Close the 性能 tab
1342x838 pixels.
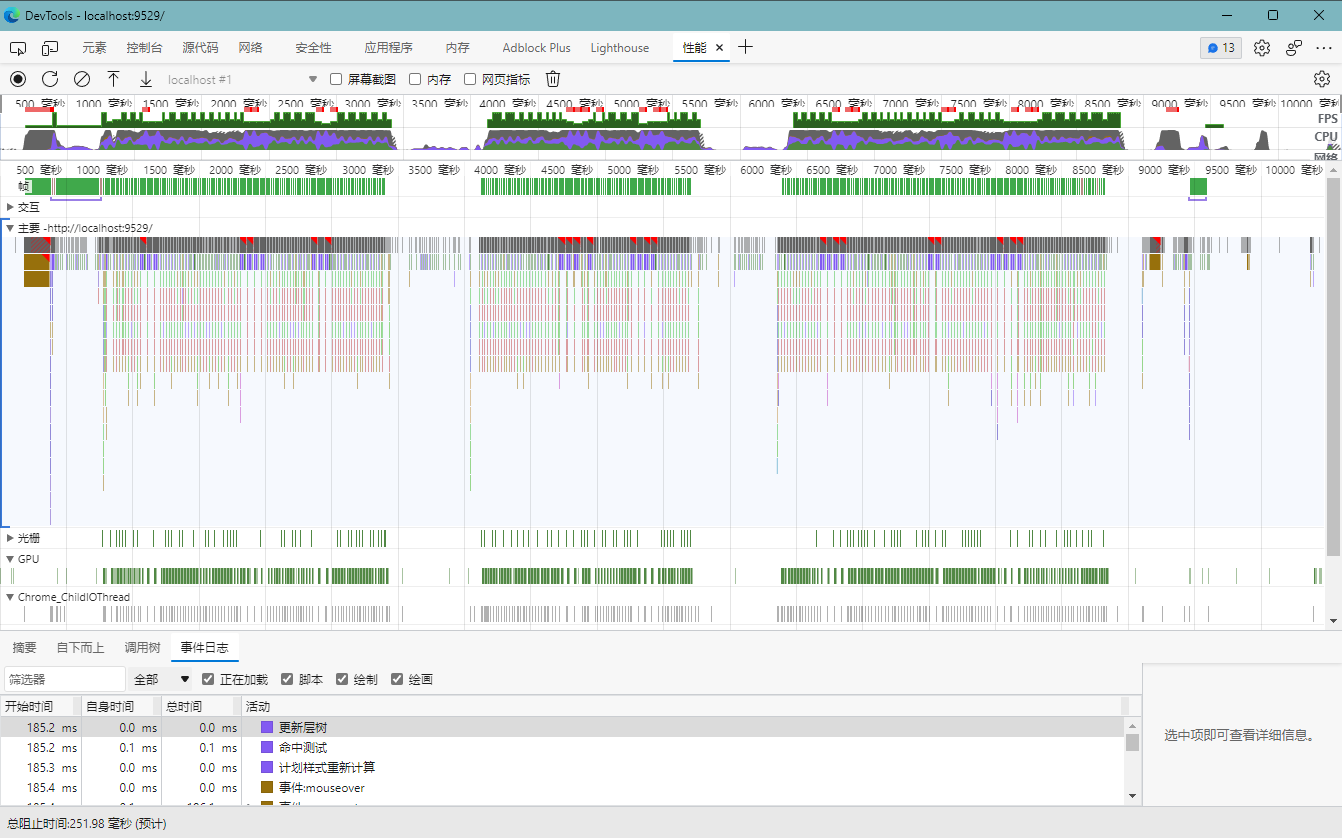(x=719, y=48)
